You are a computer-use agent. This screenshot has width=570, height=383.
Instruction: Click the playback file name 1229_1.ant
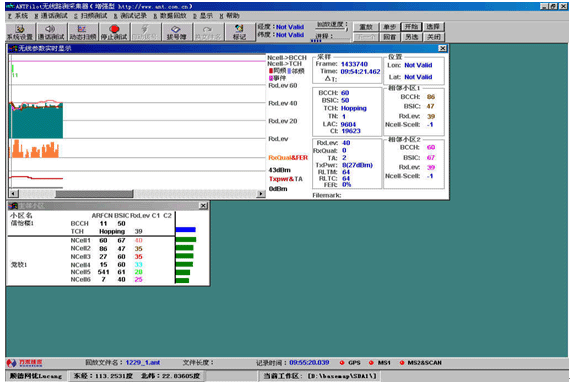click(143, 362)
